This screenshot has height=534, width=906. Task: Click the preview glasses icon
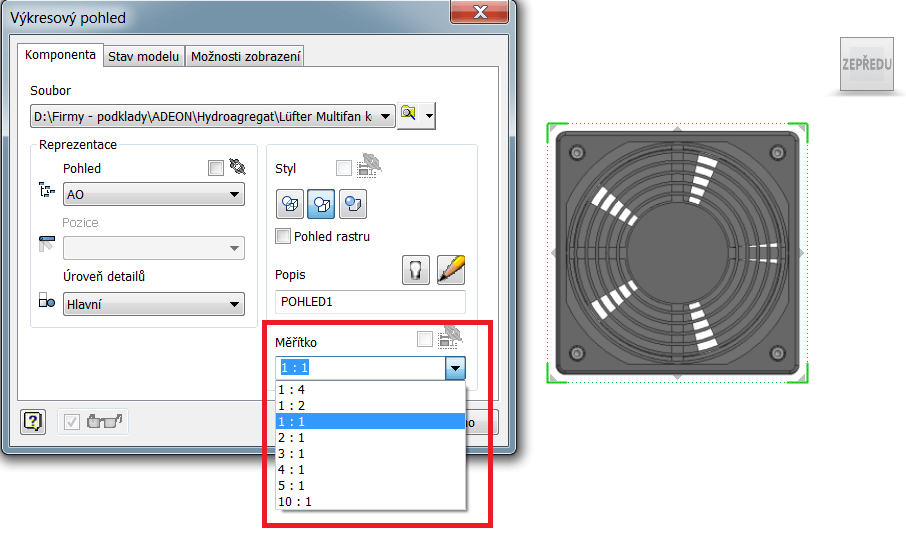tap(105, 421)
